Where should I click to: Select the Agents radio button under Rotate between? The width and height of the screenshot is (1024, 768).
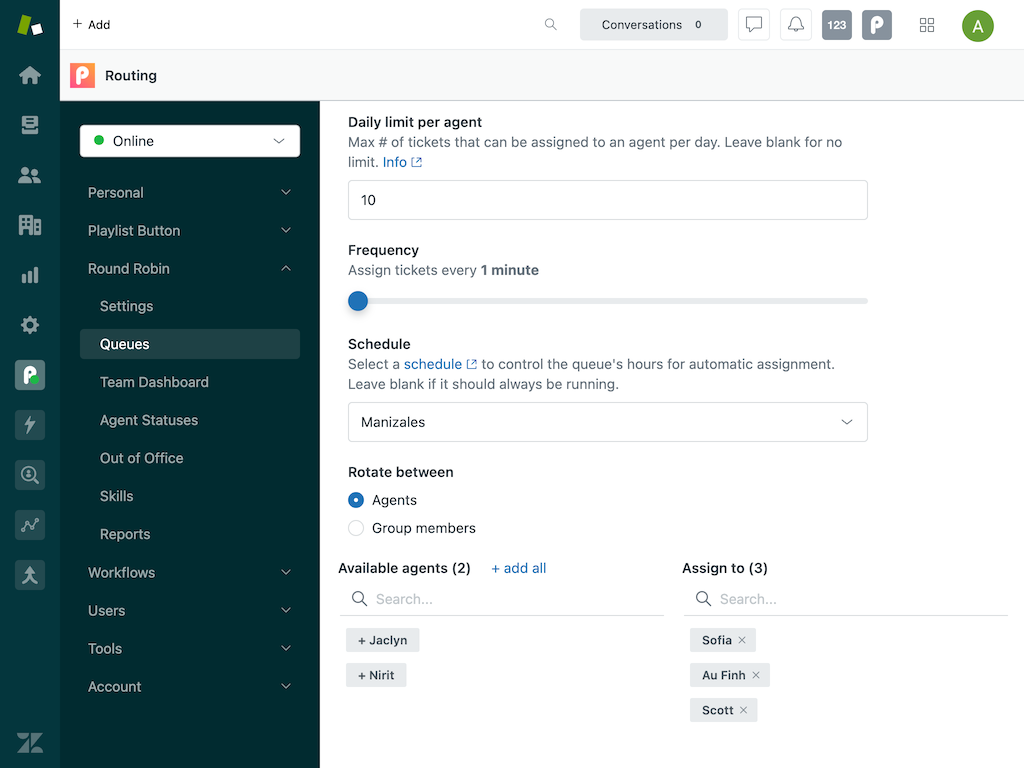356,500
